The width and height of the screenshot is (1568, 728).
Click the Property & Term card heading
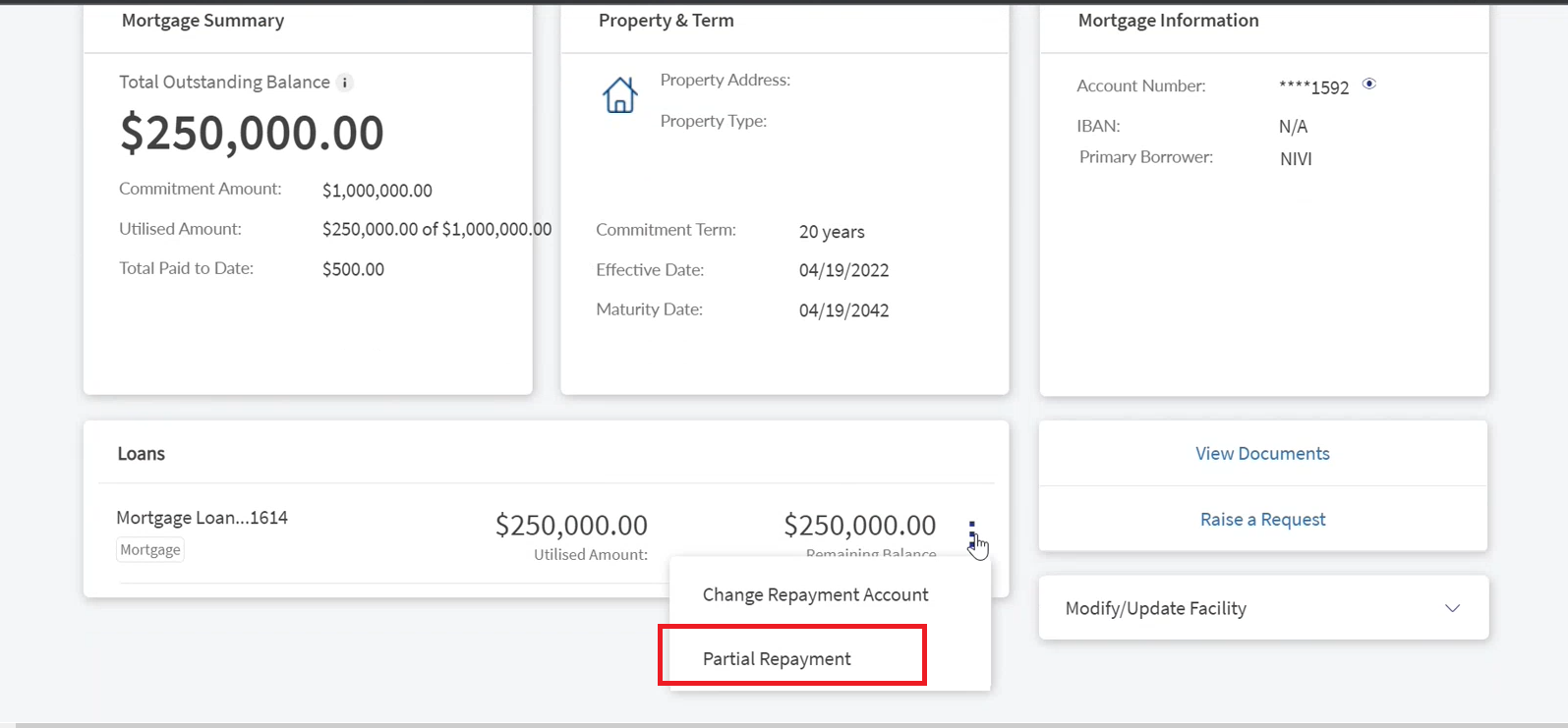click(x=666, y=21)
